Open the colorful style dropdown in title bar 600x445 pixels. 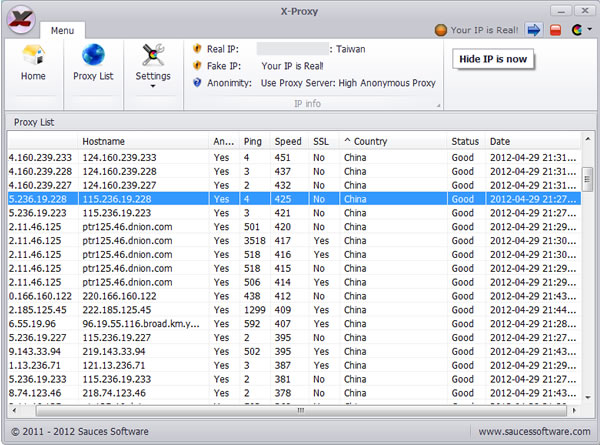pyautogui.click(x=578, y=30)
